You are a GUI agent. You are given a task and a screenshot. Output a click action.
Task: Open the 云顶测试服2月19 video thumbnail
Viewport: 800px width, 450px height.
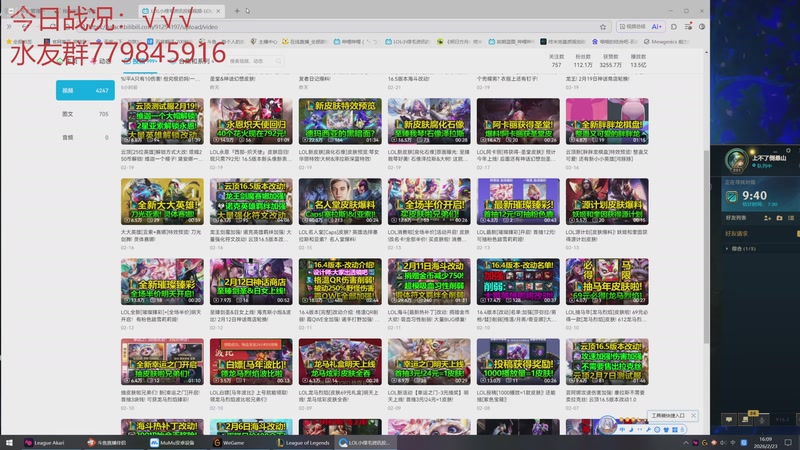pos(162,121)
